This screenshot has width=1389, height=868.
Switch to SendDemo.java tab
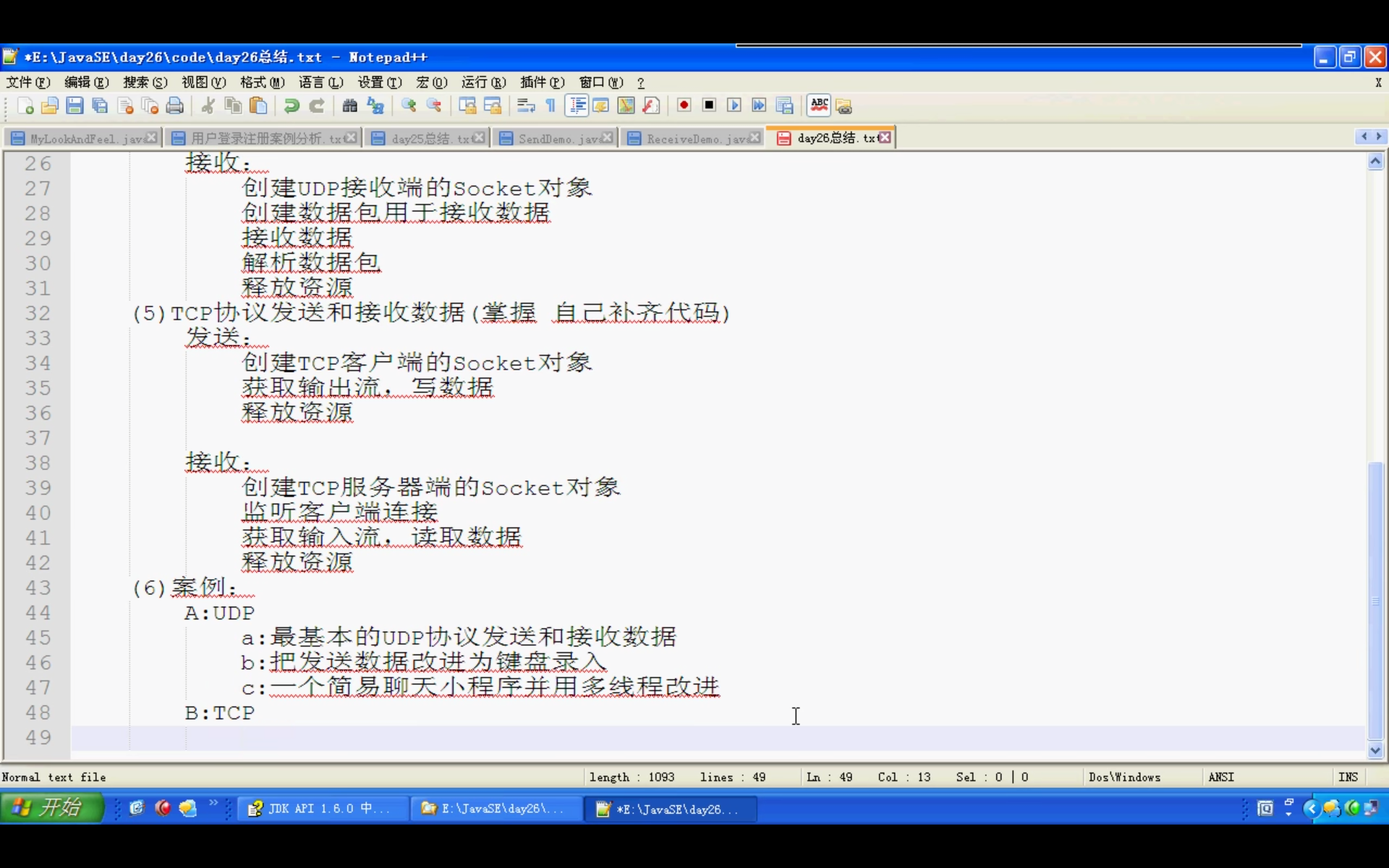(x=554, y=138)
